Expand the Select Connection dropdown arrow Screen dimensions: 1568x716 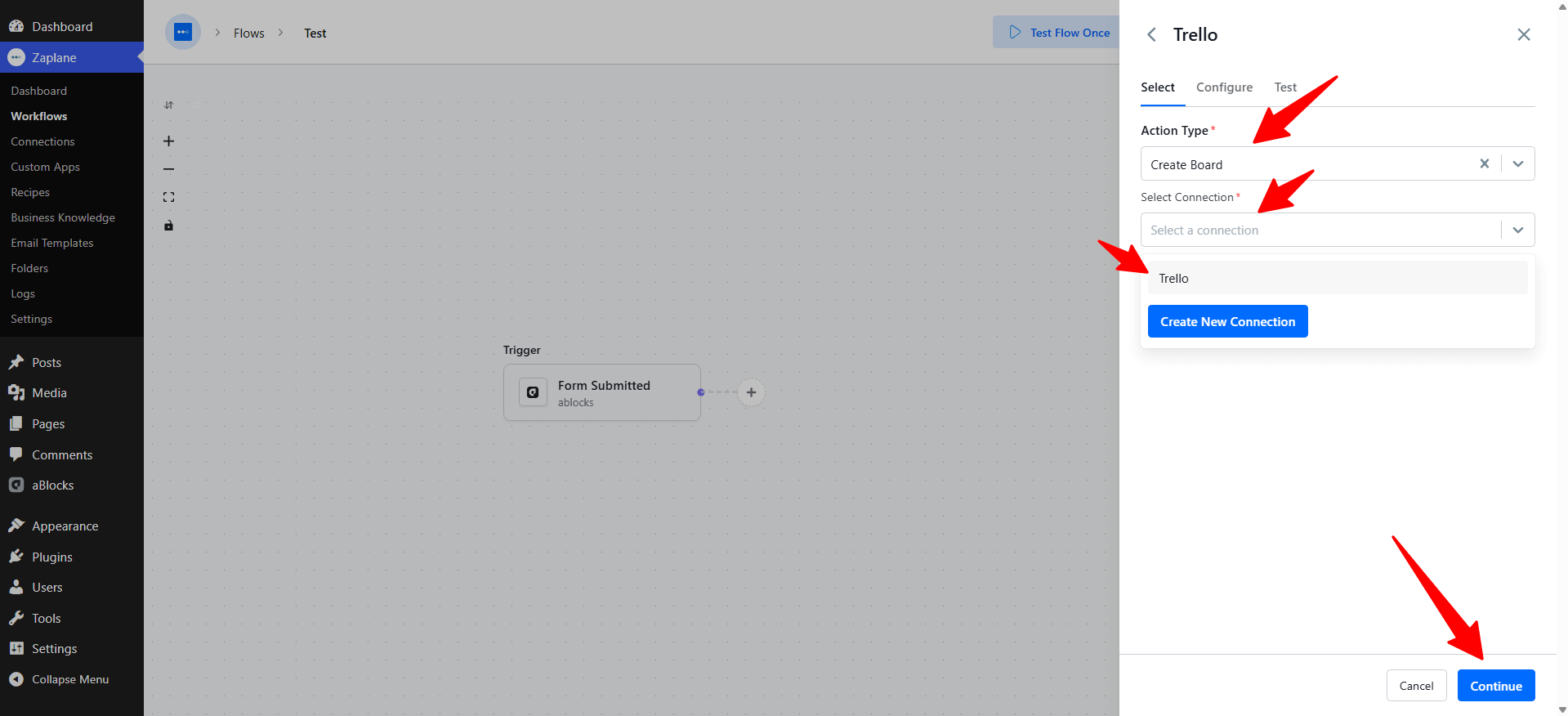1518,230
